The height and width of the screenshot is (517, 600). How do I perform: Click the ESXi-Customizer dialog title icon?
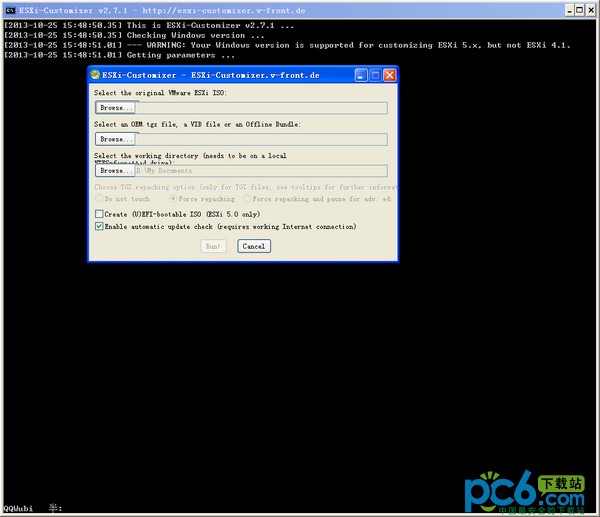pyautogui.click(x=95, y=75)
